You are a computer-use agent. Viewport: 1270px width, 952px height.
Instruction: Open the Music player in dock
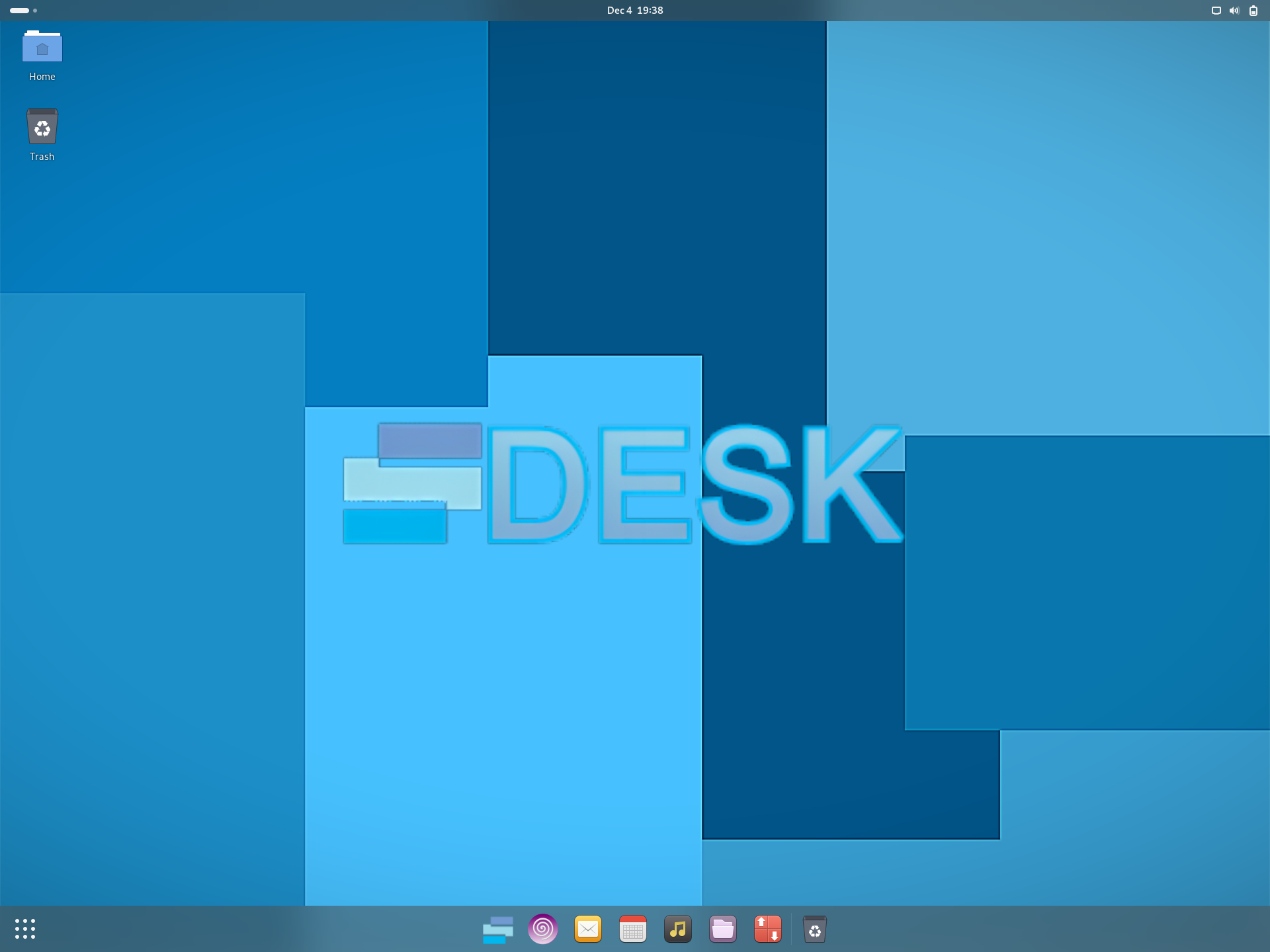[x=678, y=929]
